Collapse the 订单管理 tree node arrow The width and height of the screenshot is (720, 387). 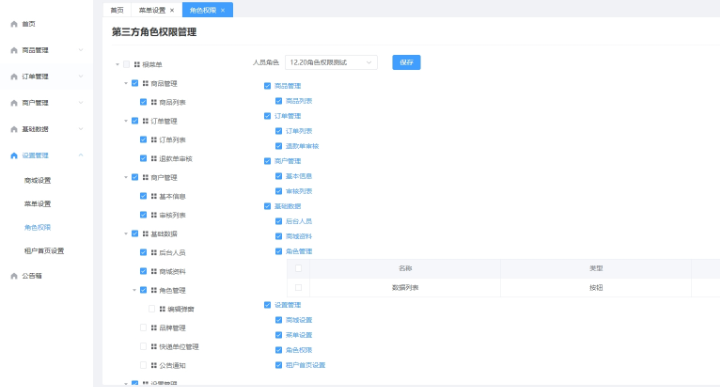[126, 121]
